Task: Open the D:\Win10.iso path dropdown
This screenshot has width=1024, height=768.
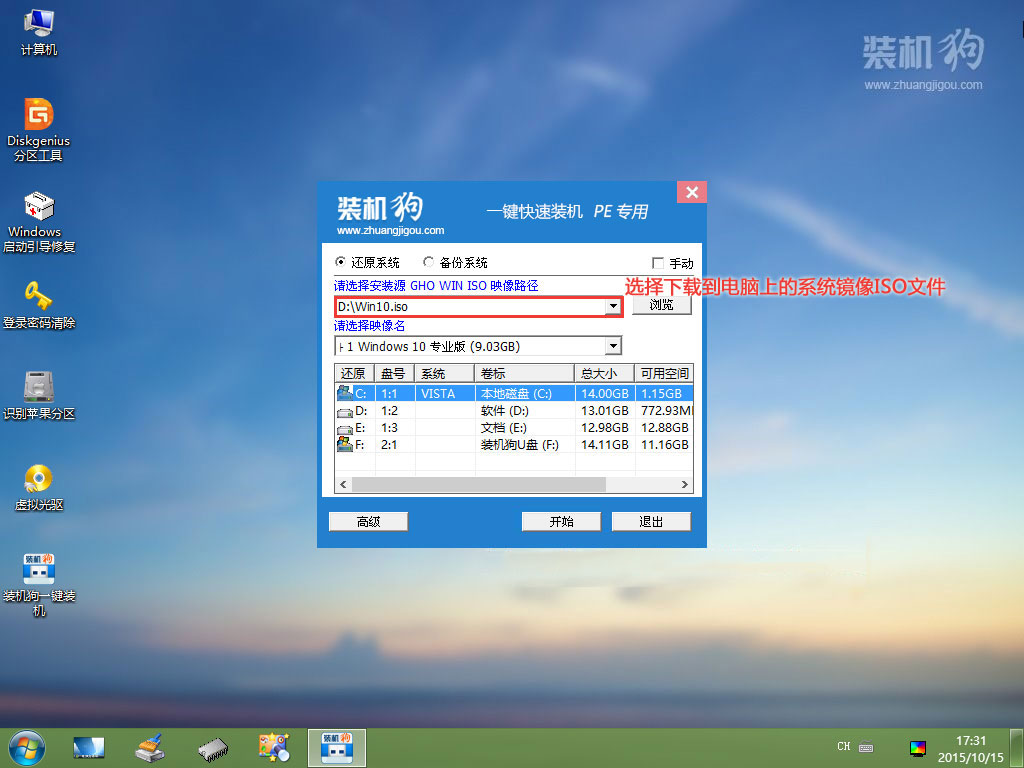Action: [613, 306]
